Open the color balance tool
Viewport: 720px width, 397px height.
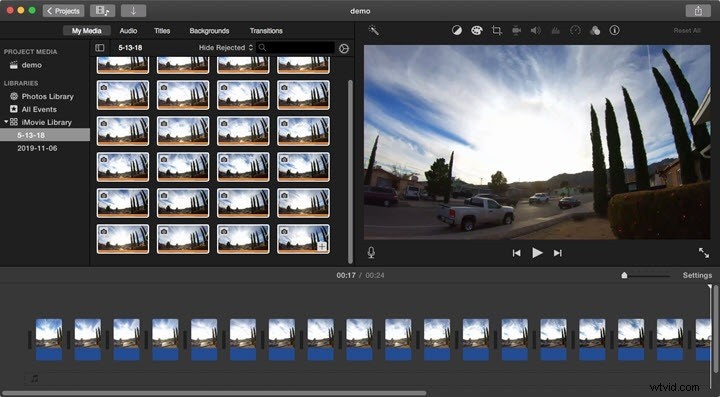[457, 31]
